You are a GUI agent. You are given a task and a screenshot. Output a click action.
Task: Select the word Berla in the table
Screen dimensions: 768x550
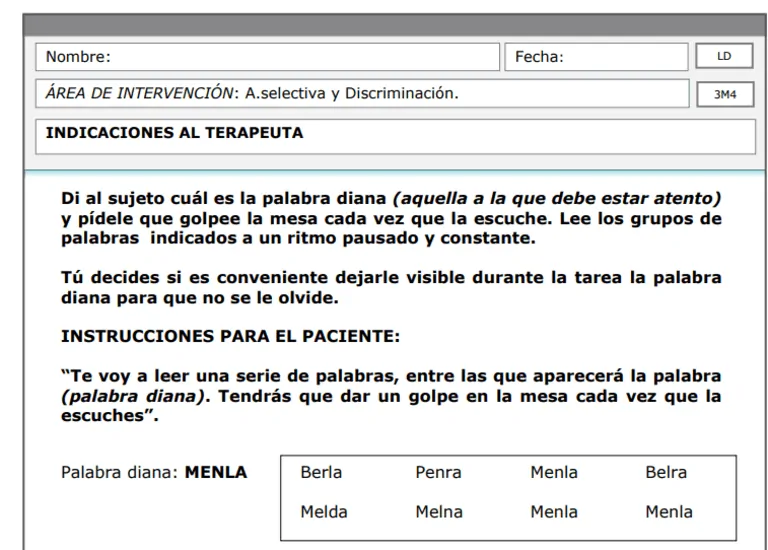click(321, 472)
